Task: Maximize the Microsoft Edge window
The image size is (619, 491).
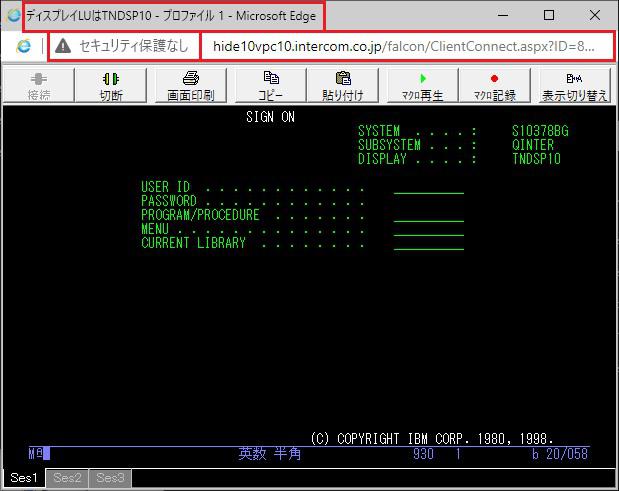Action: click(x=549, y=15)
